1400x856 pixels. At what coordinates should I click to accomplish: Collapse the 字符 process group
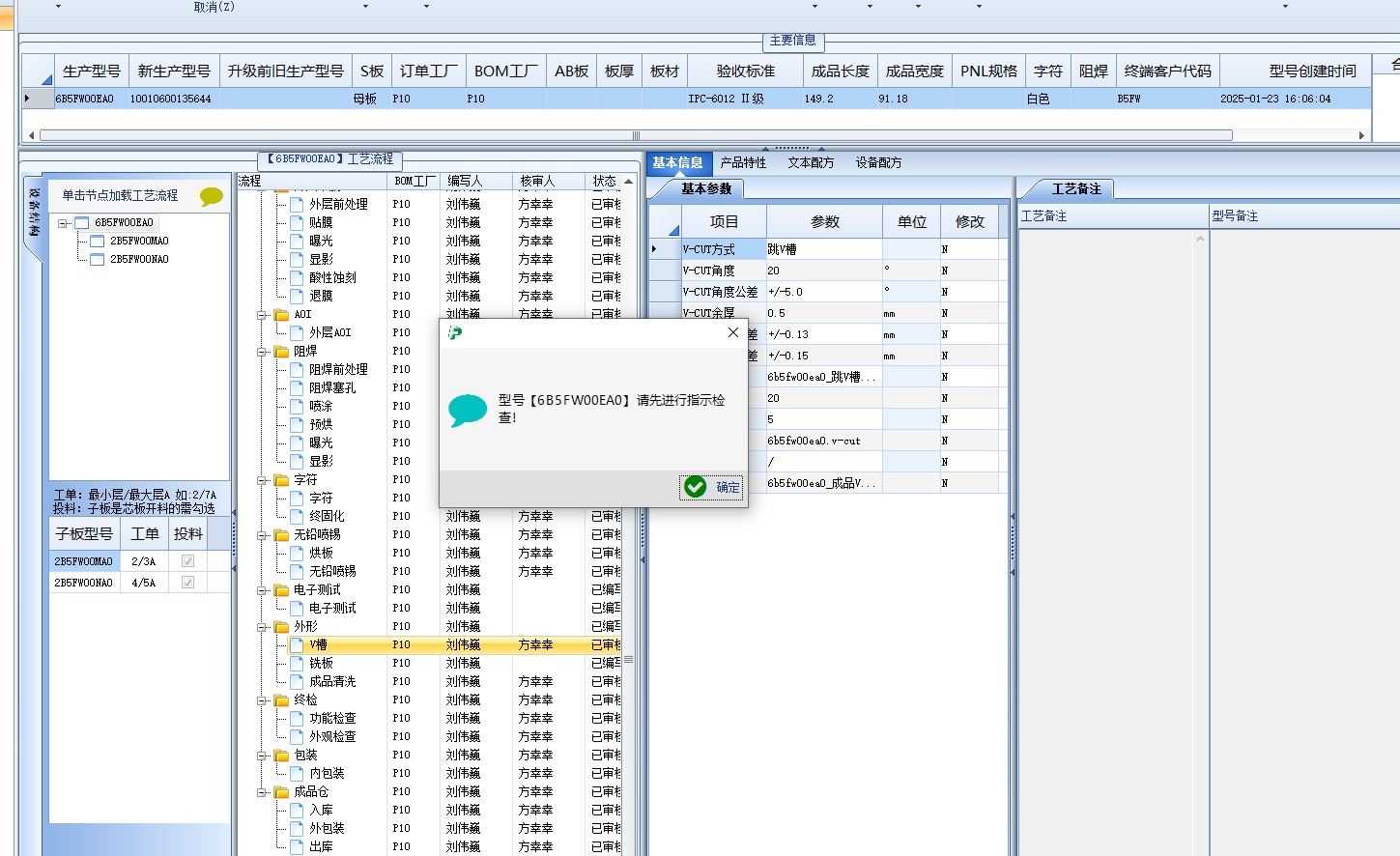262,480
